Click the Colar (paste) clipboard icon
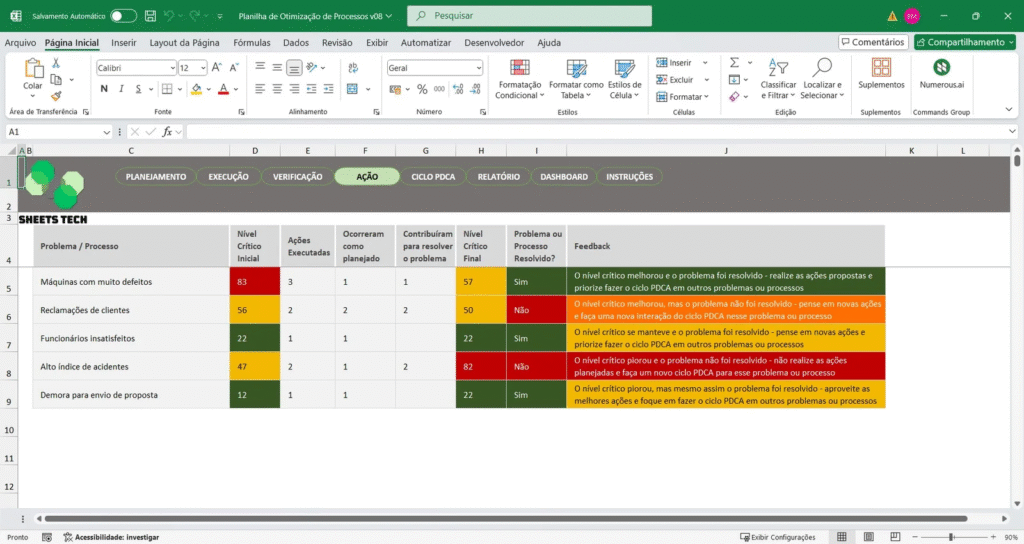 click(x=33, y=69)
